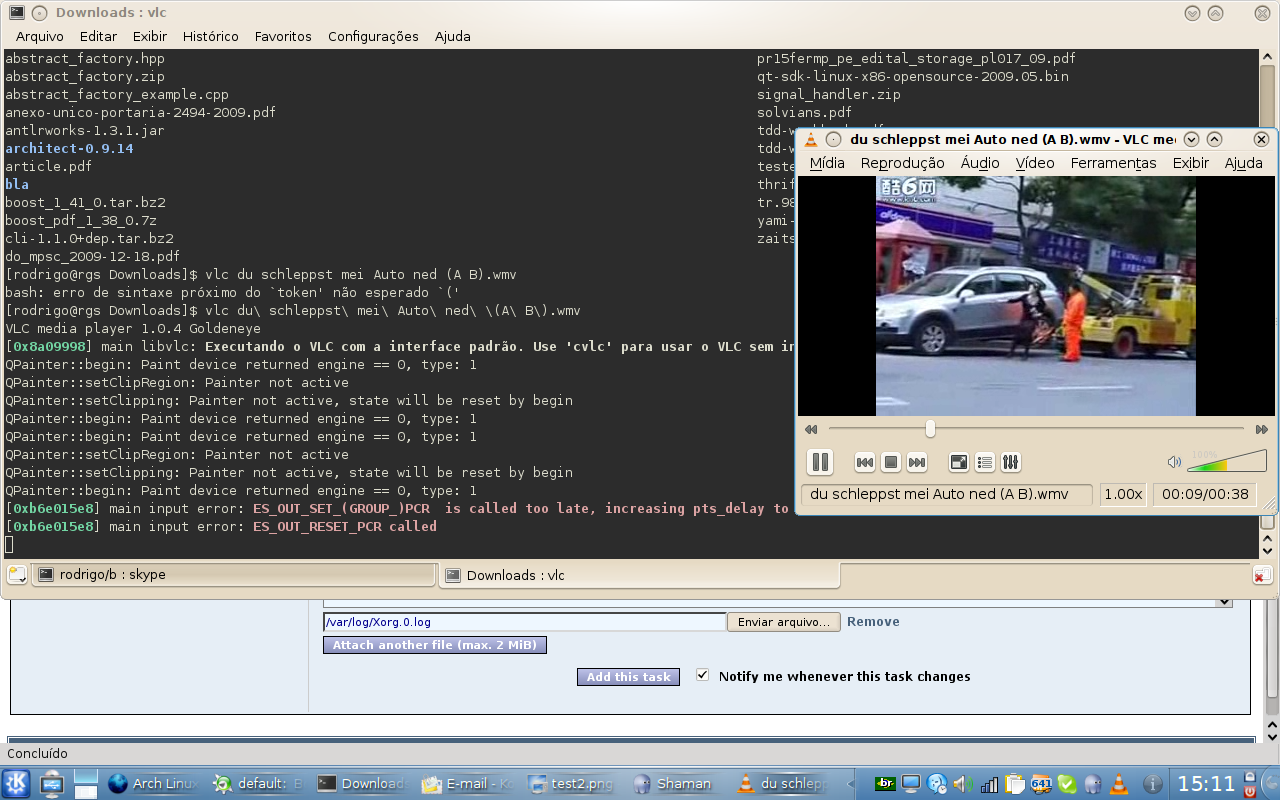Open the Ferramentas menu in VLC
1280x800 pixels.
point(1113,163)
